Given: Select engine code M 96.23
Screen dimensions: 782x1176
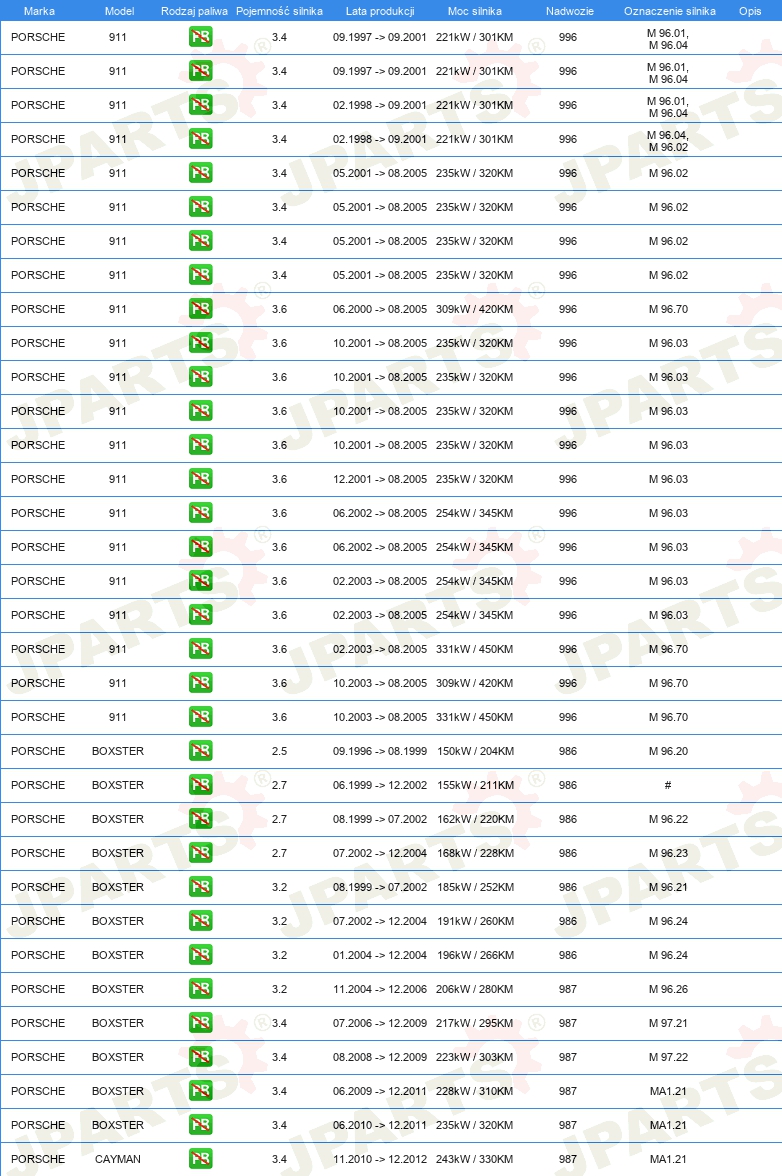Looking at the screenshot, I should click(x=668, y=853).
